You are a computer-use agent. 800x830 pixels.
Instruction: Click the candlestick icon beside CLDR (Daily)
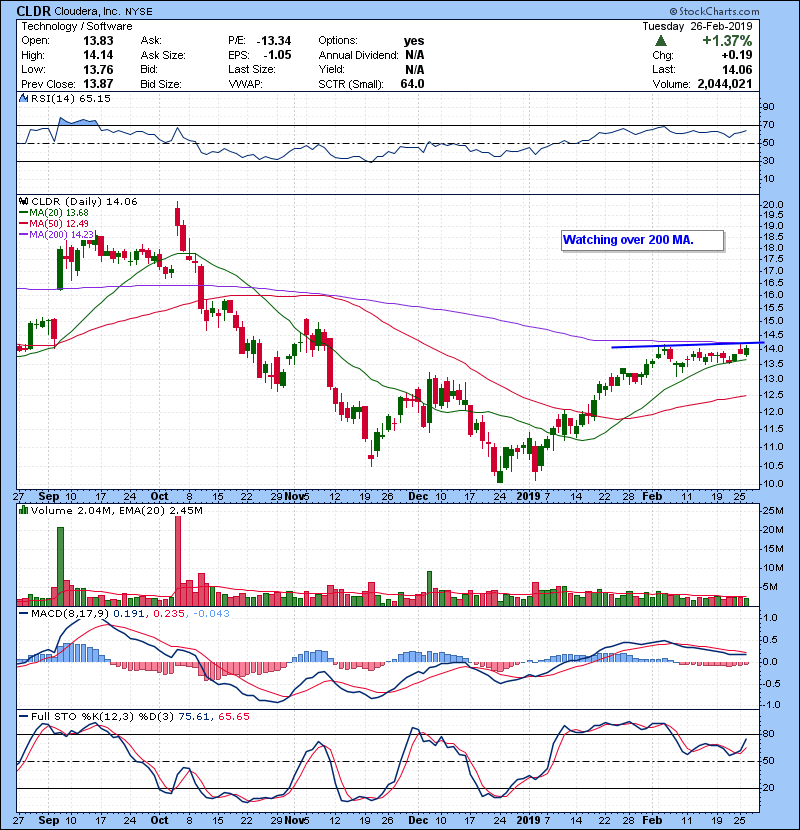click(x=22, y=201)
